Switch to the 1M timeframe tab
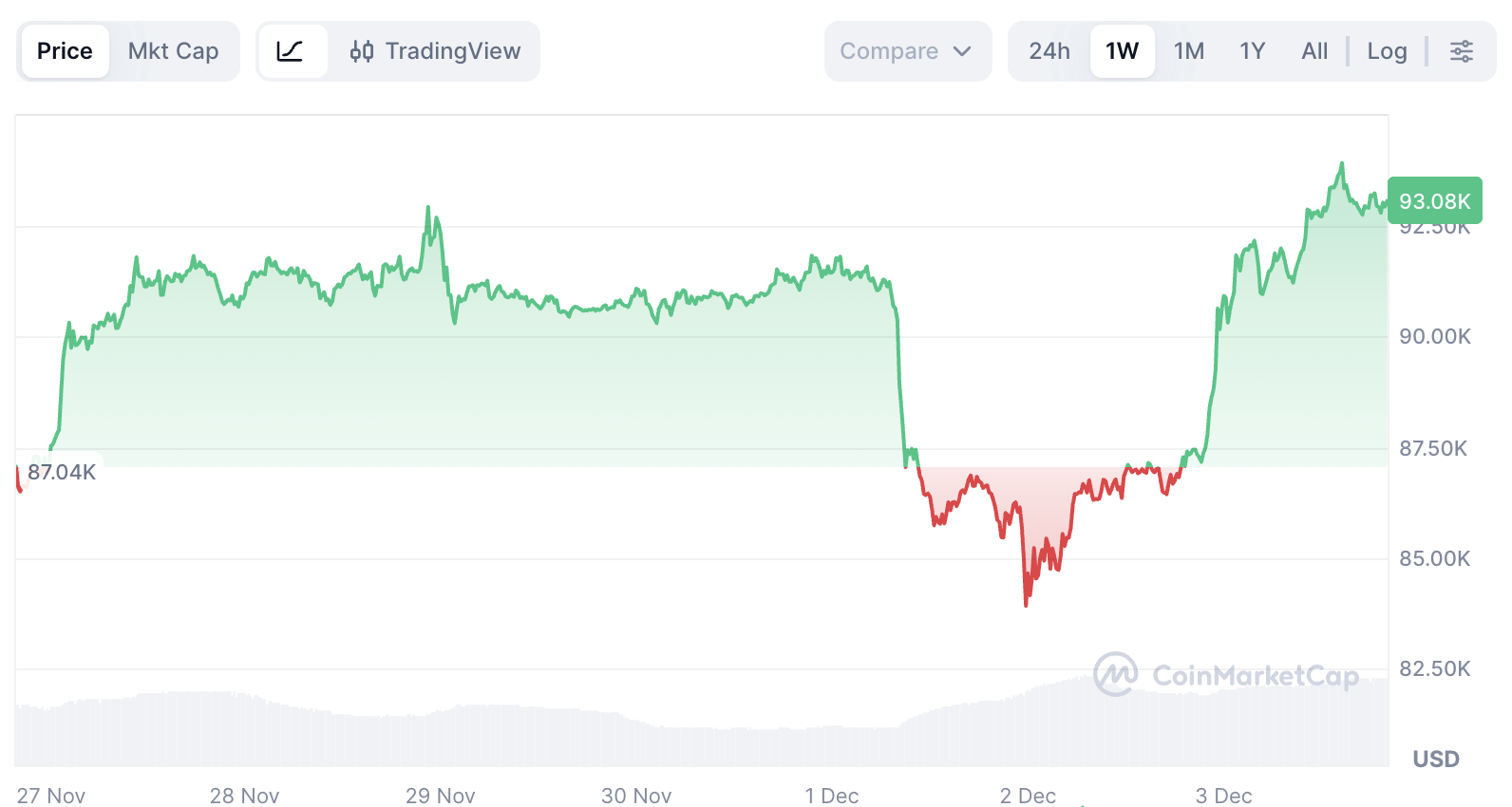The image size is (1512, 807). click(x=1188, y=51)
